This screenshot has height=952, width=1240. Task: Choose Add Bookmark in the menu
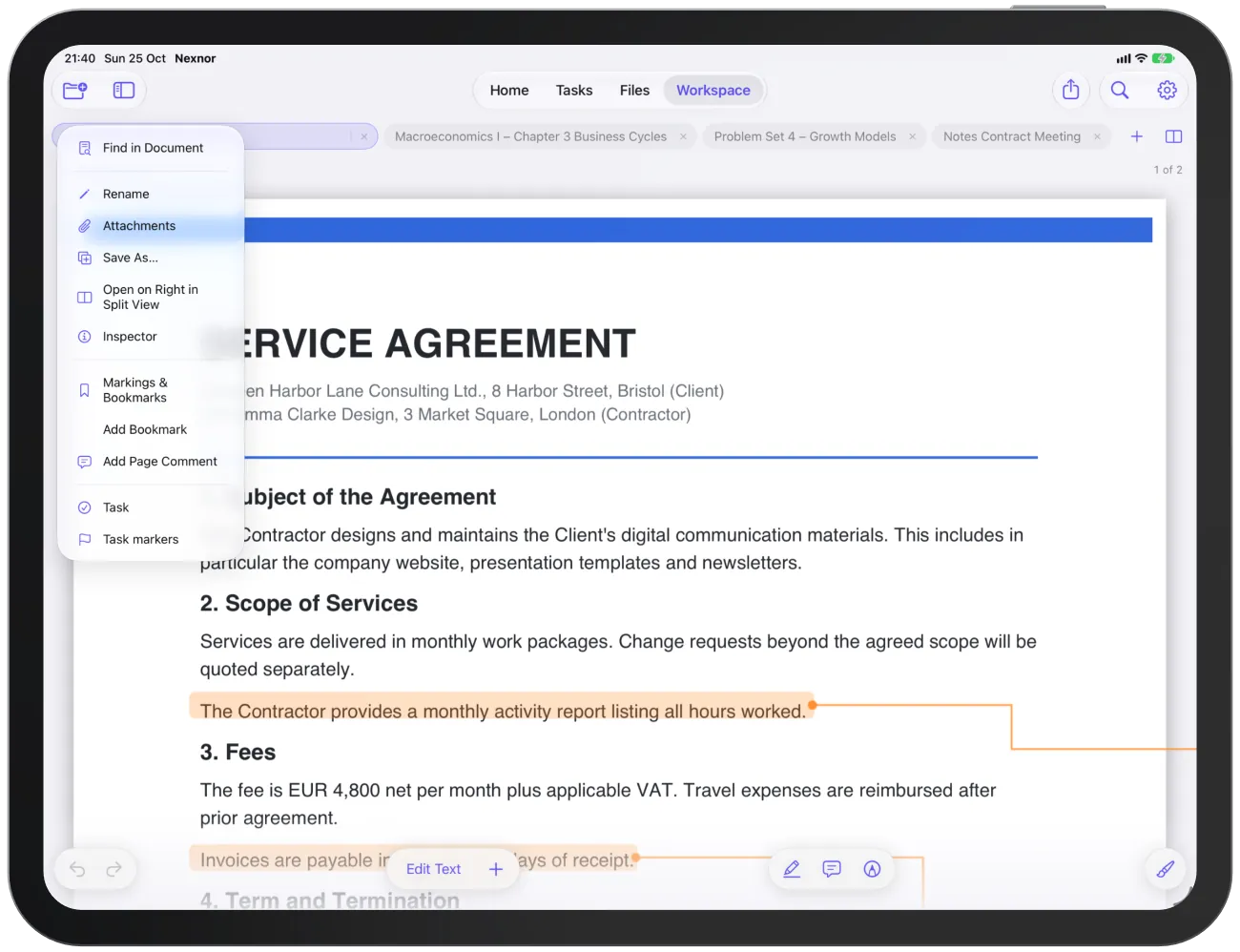151,429
